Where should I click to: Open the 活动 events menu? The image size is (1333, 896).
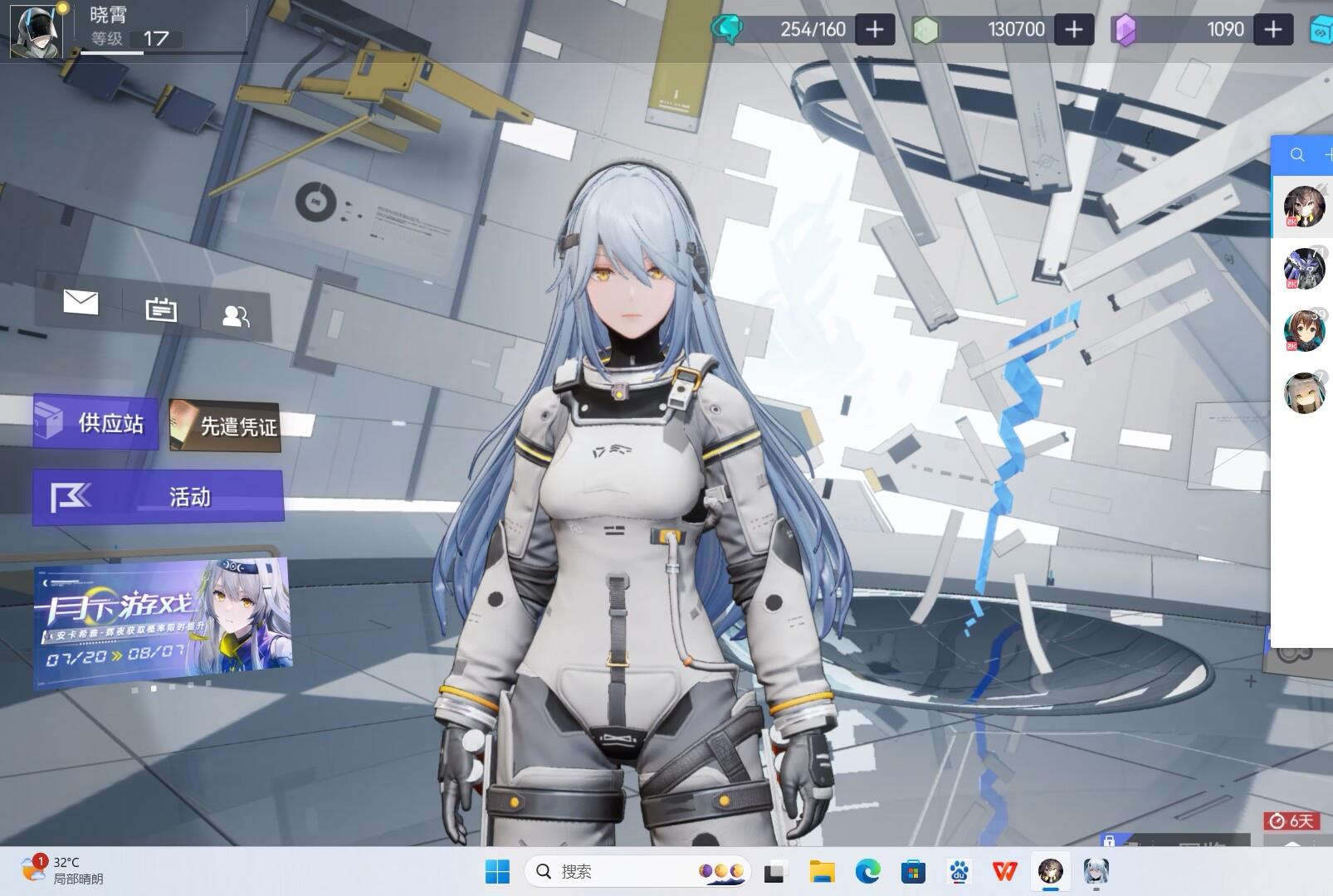[x=158, y=497]
